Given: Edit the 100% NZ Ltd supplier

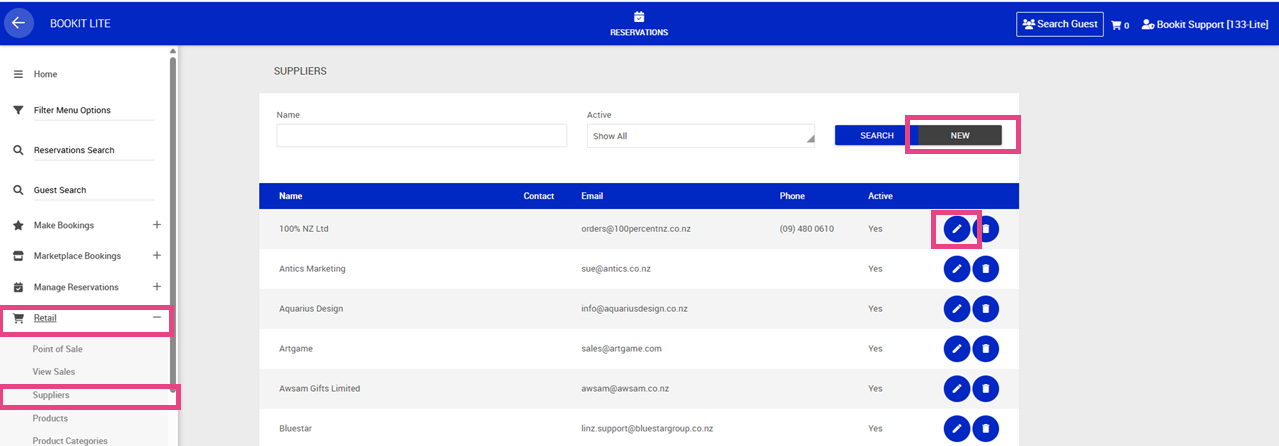Looking at the screenshot, I should click(957, 229).
